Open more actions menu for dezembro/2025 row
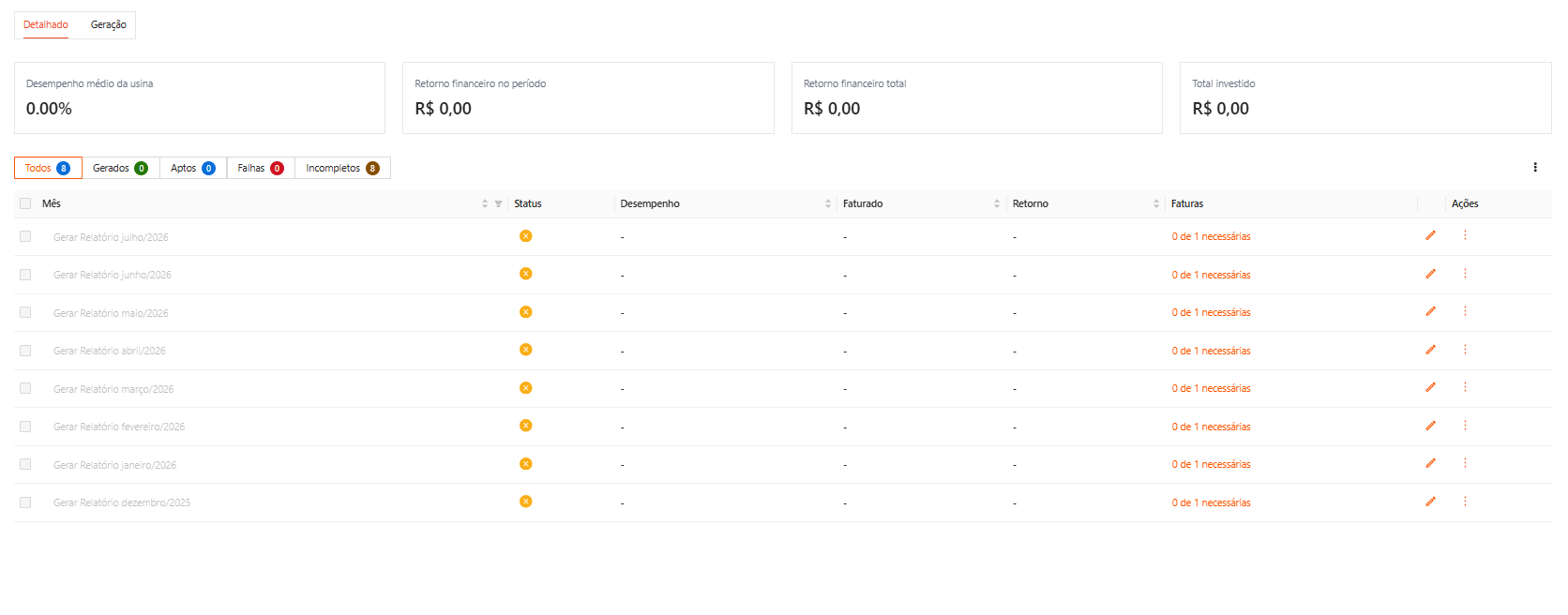1568x615 pixels. tap(1465, 502)
